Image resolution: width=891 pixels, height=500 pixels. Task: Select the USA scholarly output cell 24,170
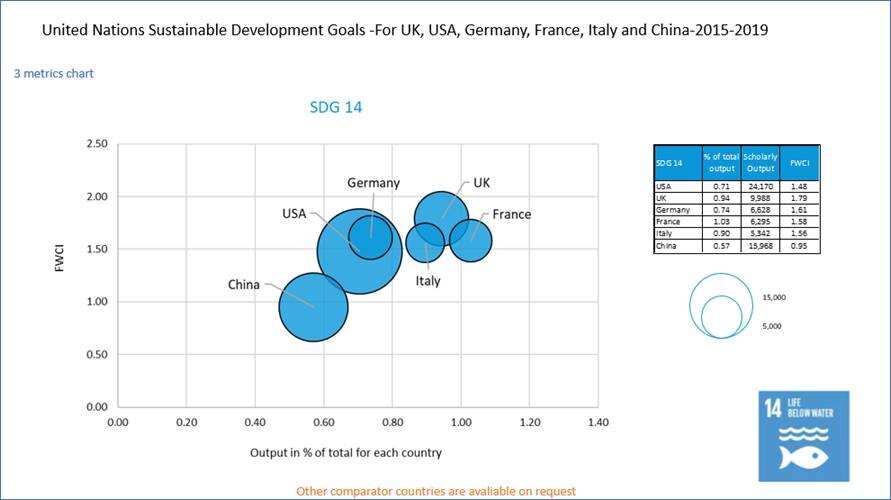click(759, 186)
